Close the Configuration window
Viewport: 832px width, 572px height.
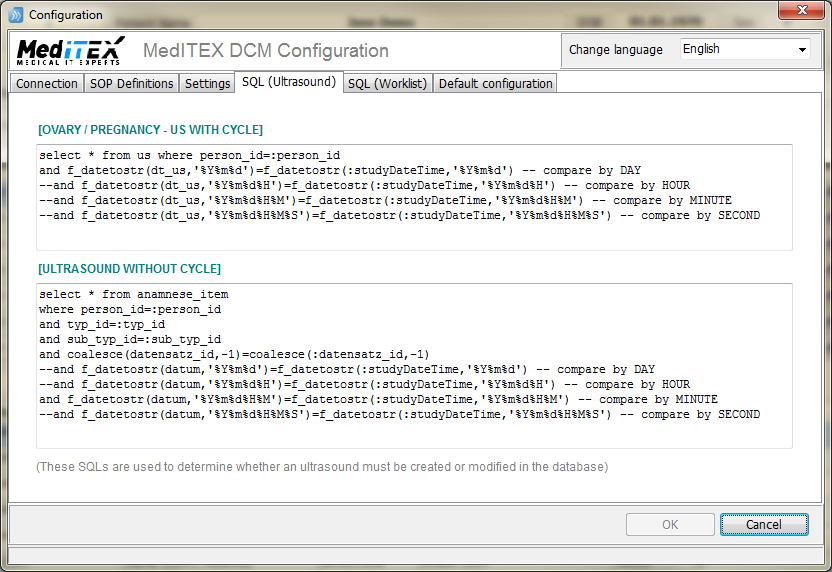[802, 10]
